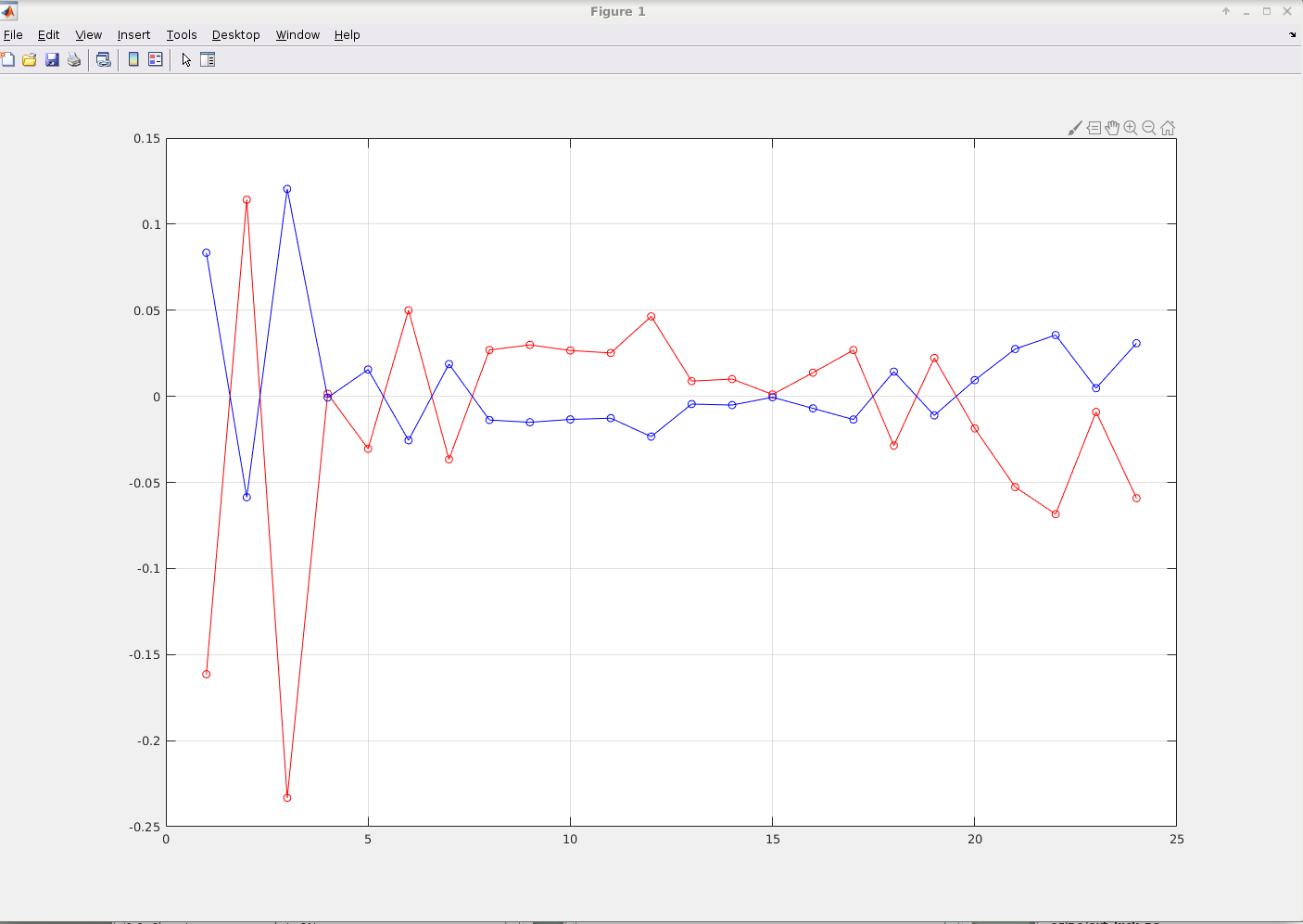Enable the Data Tips tool above axes
Image resolution: width=1303 pixels, height=924 pixels.
[x=1094, y=128]
